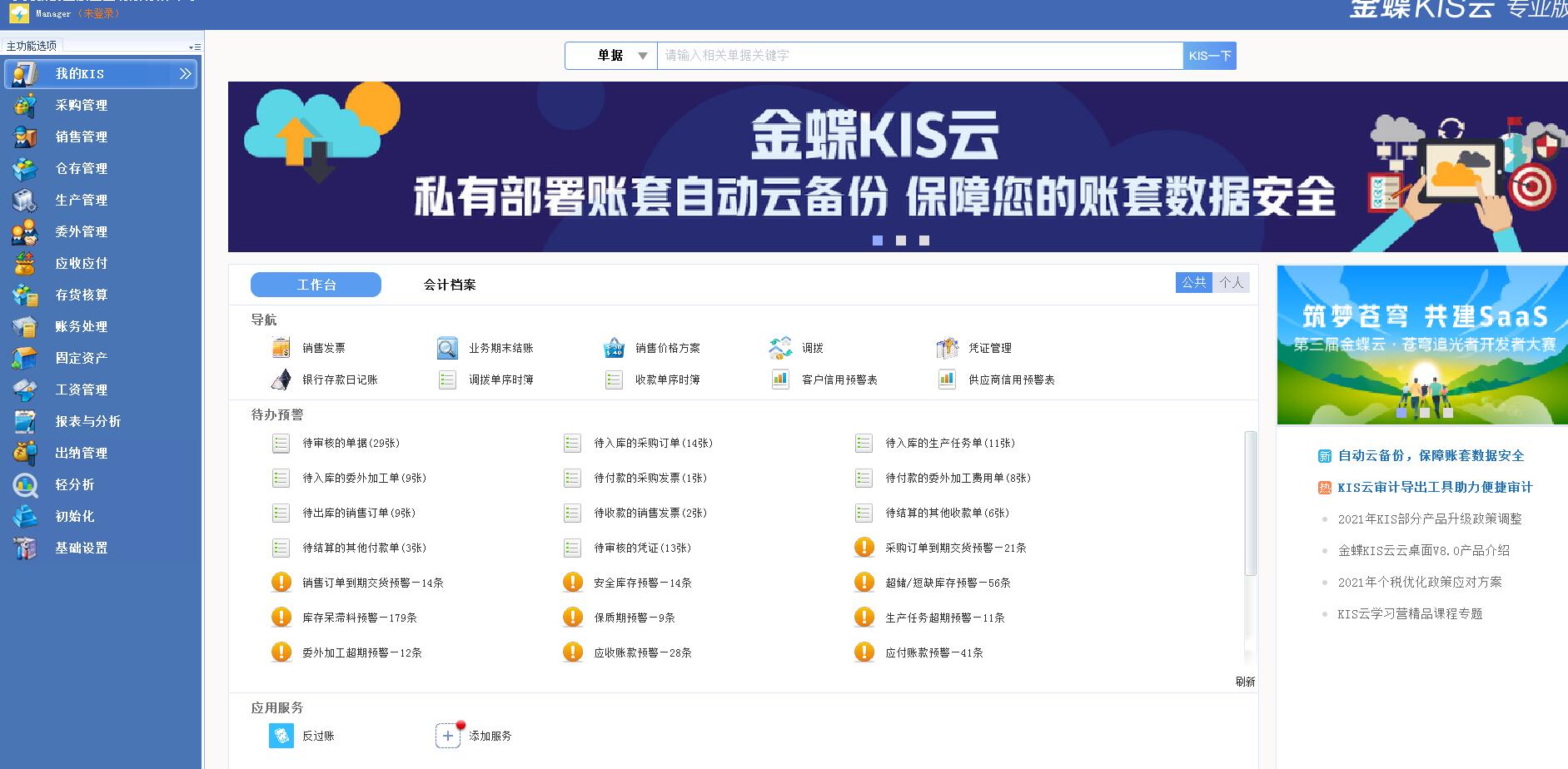Open the 调拨 transfer icon
The image size is (1568, 769).
click(x=780, y=348)
